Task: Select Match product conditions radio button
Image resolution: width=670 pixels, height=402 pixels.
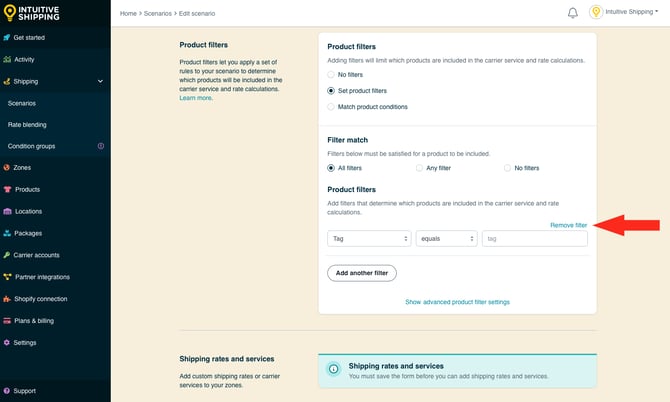Action: (332, 106)
